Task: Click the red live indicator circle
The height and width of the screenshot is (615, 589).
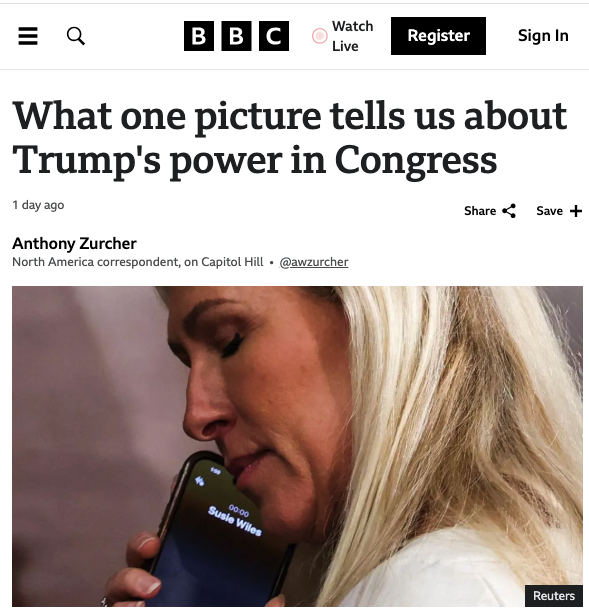Action: point(320,36)
